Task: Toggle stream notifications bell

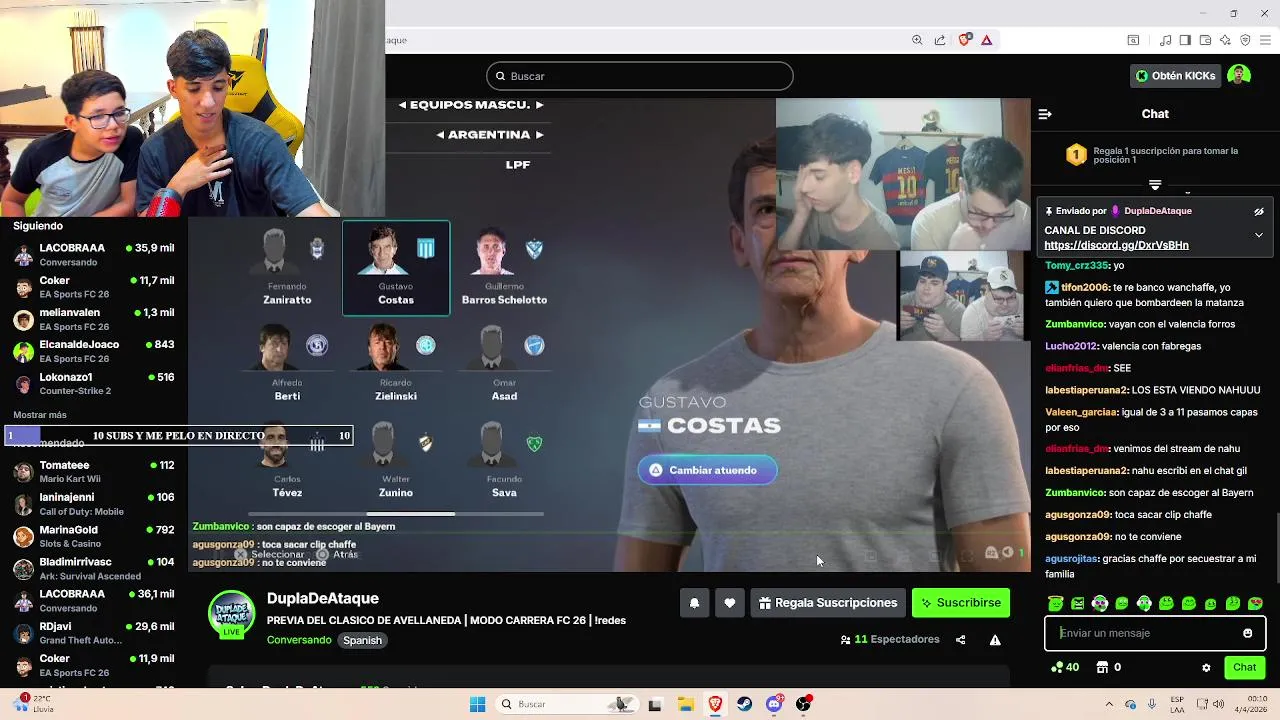Action: click(x=694, y=603)
